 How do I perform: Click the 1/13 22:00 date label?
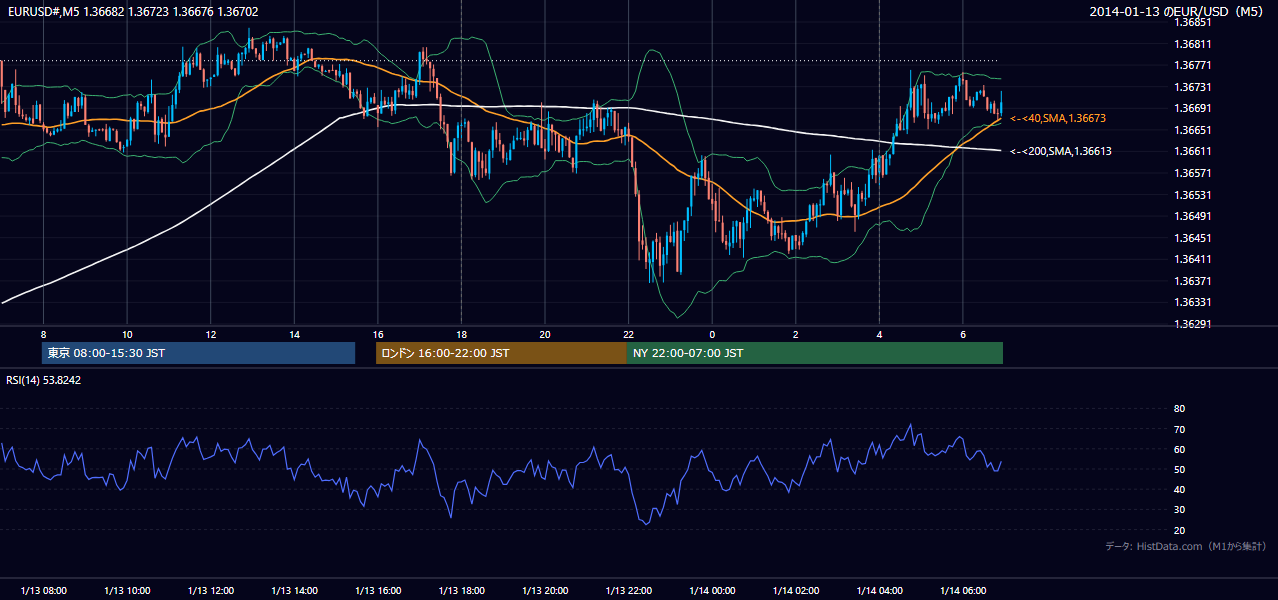628,590
